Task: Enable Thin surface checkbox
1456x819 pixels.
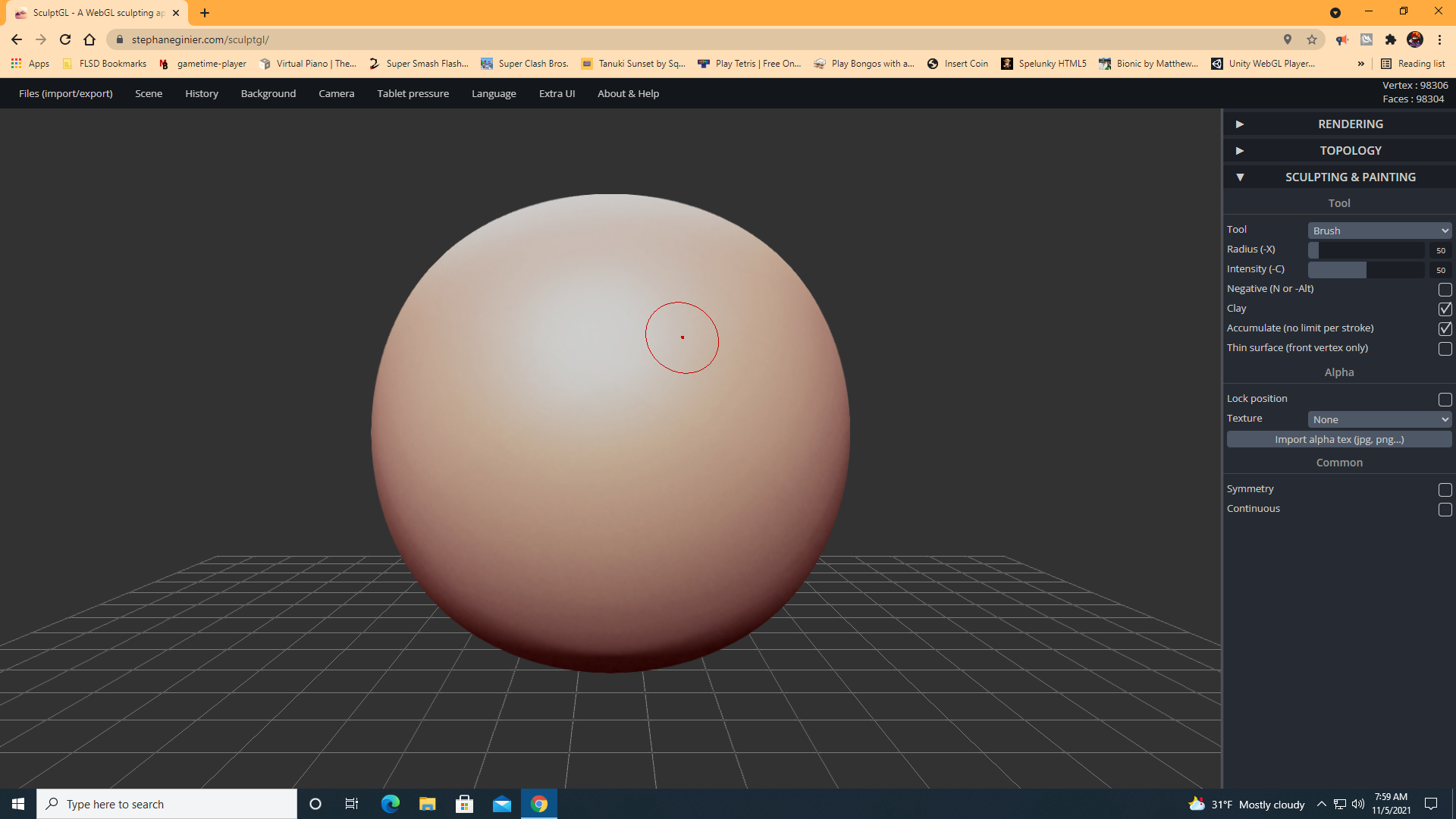Action: (x=1445, y=349)
